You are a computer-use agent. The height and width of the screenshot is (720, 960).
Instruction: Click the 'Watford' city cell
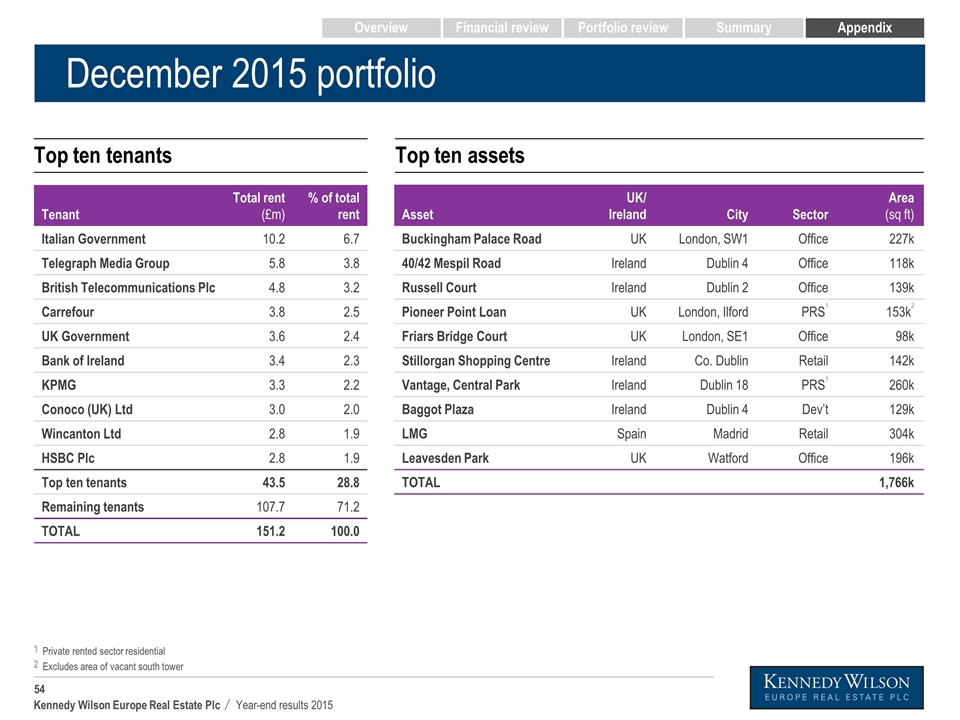click(x=728, y=459)
